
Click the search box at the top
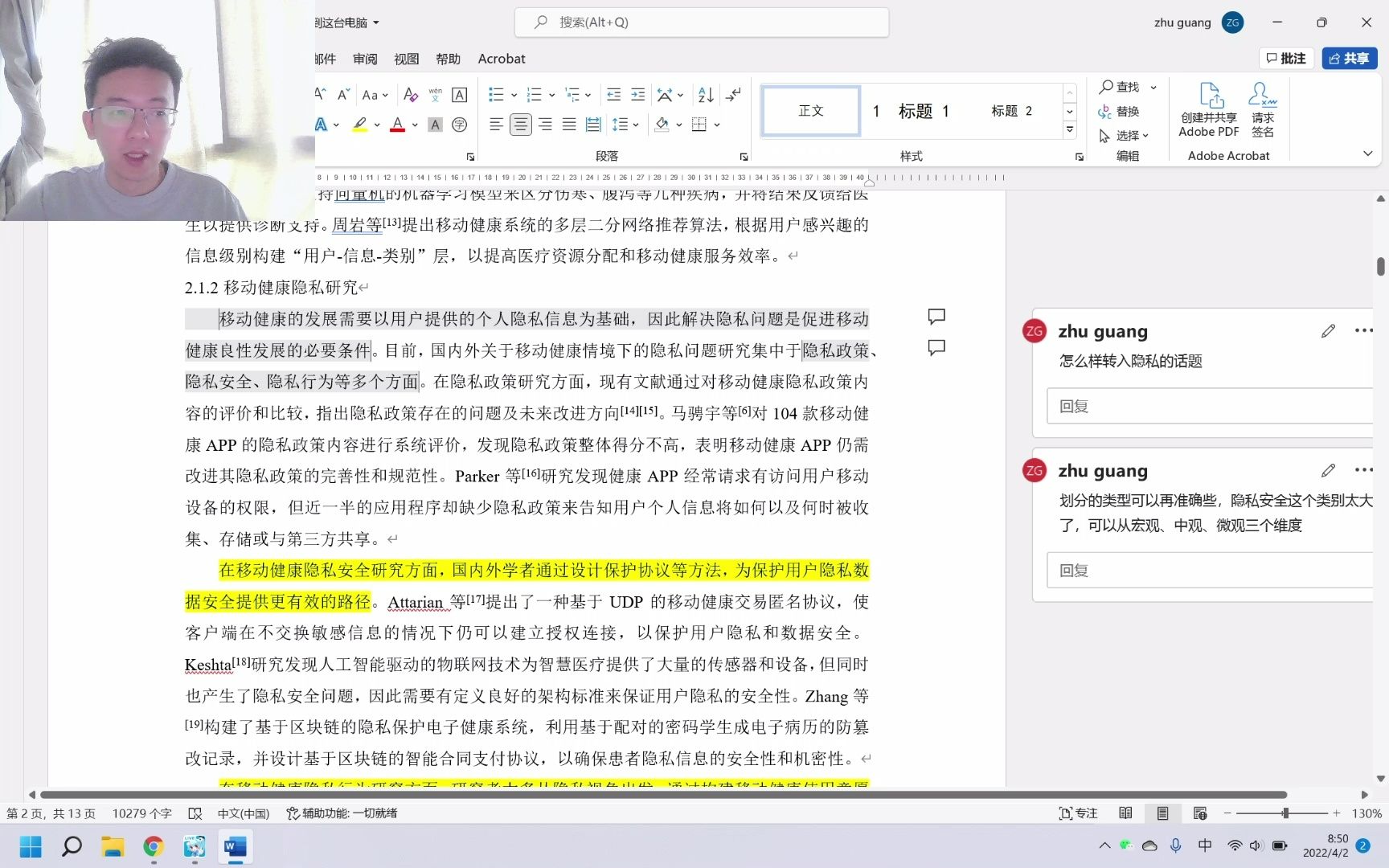[701, 22]
